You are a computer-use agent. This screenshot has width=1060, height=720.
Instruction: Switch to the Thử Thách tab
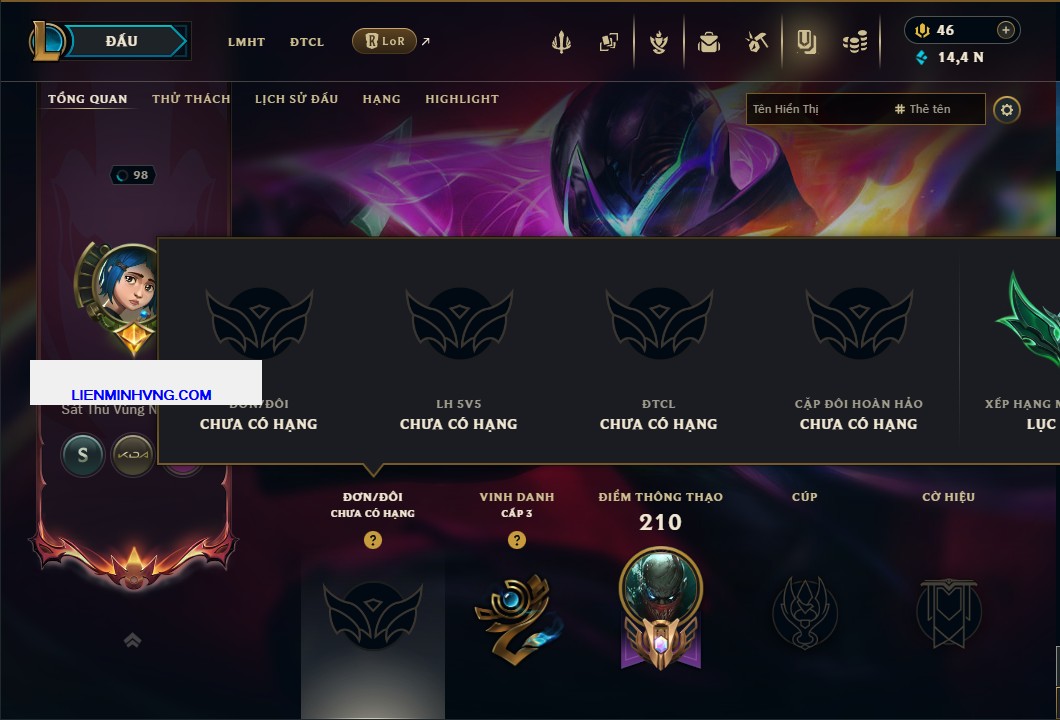tap(191, 99)
